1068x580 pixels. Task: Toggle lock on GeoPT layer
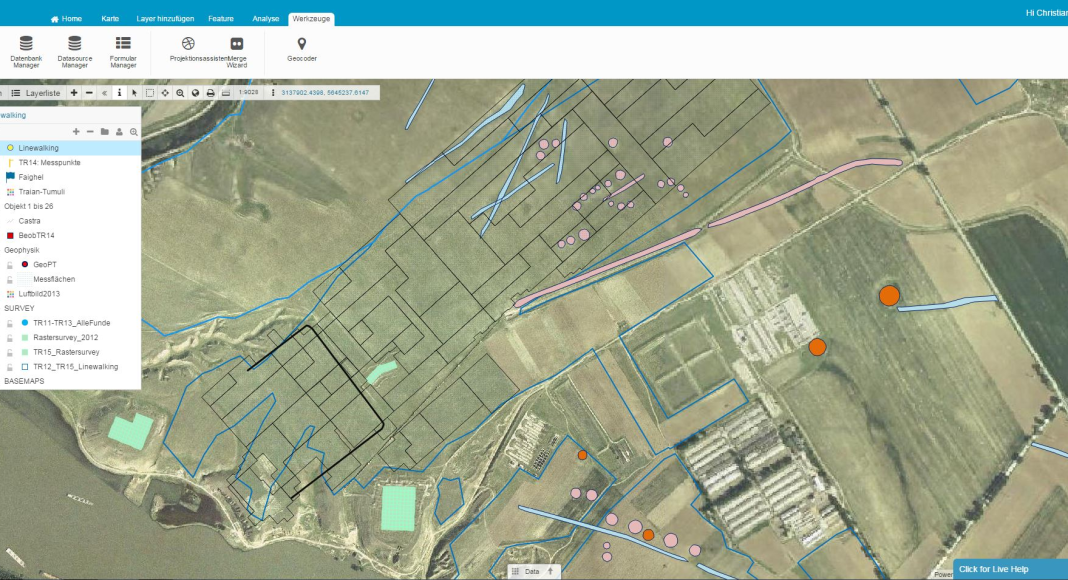click(10, 264)
